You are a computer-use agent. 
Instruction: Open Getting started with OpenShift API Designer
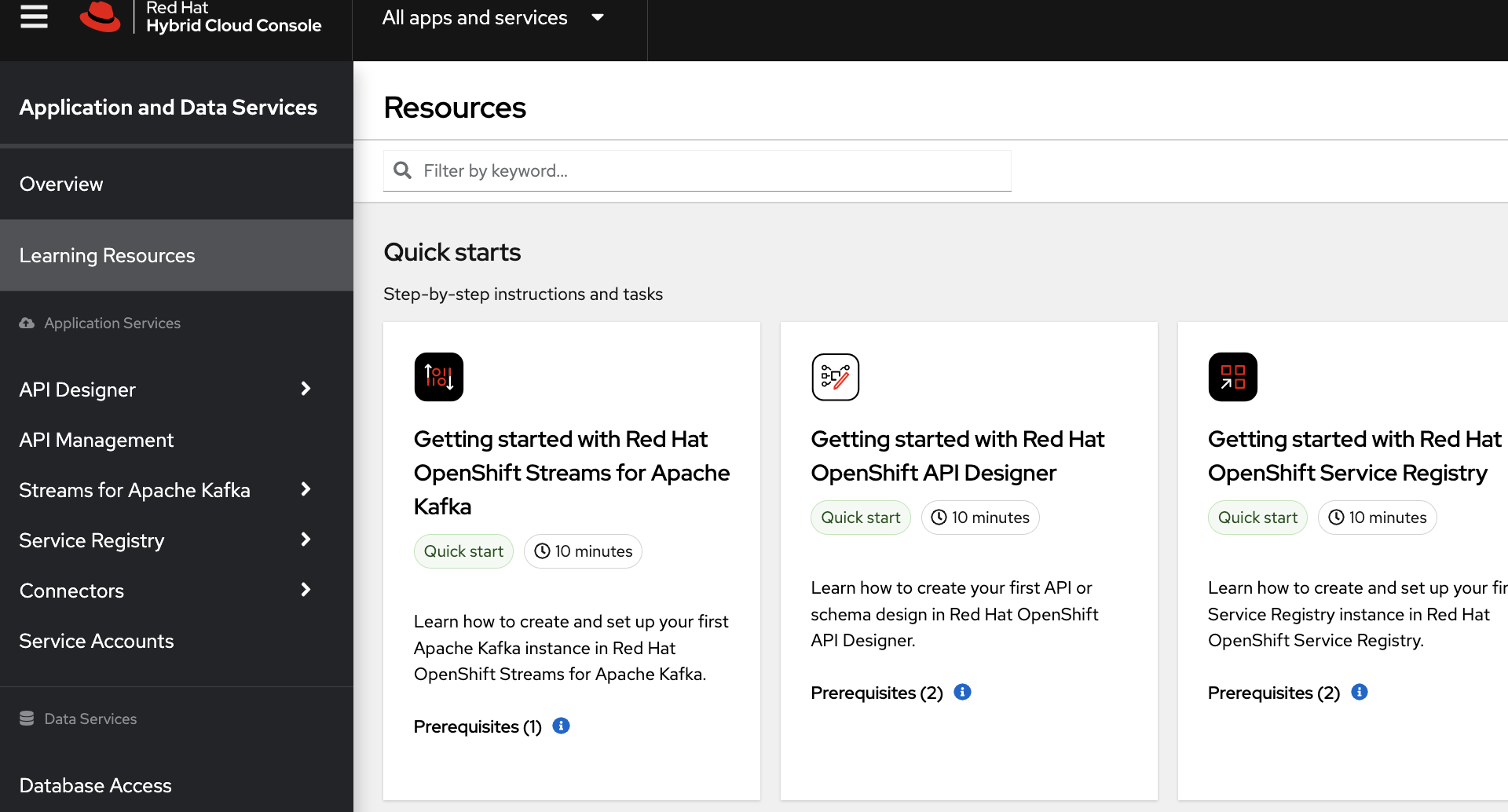click(957, 455)
